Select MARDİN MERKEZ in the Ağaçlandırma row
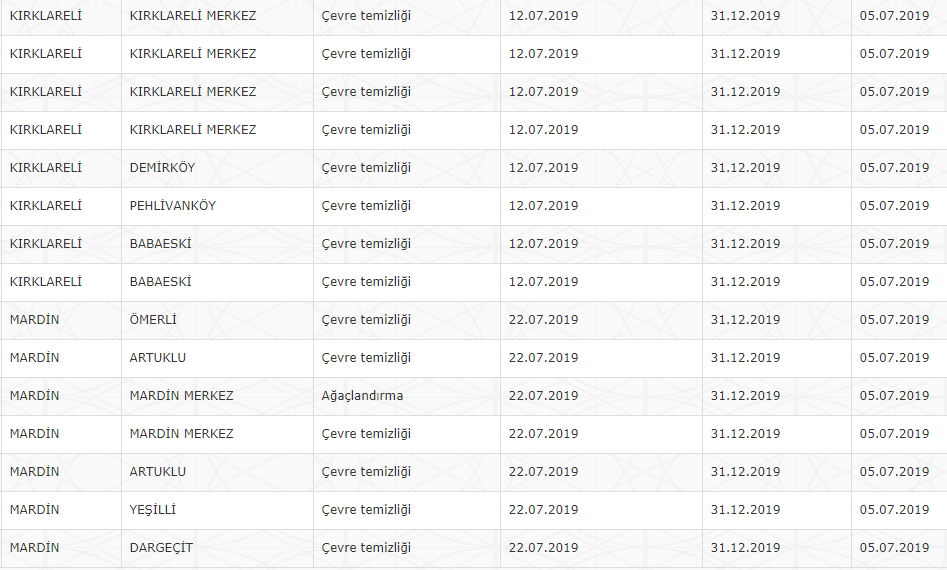The image size is (947, 570). 181,396
